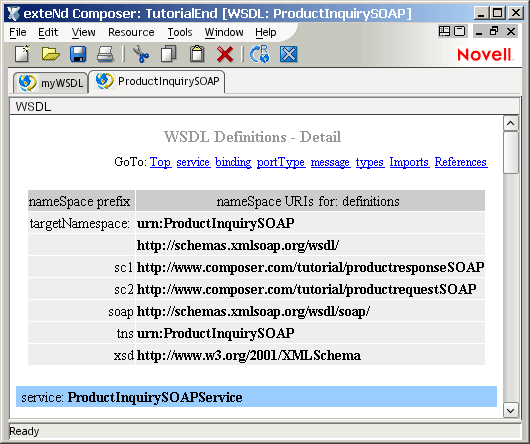Screen dimensions: 530x444
Task: Switch to the myWSDL tab
Action: 51,82
